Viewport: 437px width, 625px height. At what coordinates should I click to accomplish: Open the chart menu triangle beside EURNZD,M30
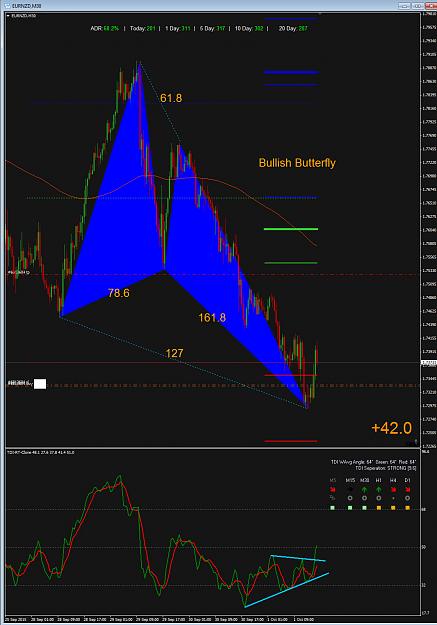[x=8, y=16]
